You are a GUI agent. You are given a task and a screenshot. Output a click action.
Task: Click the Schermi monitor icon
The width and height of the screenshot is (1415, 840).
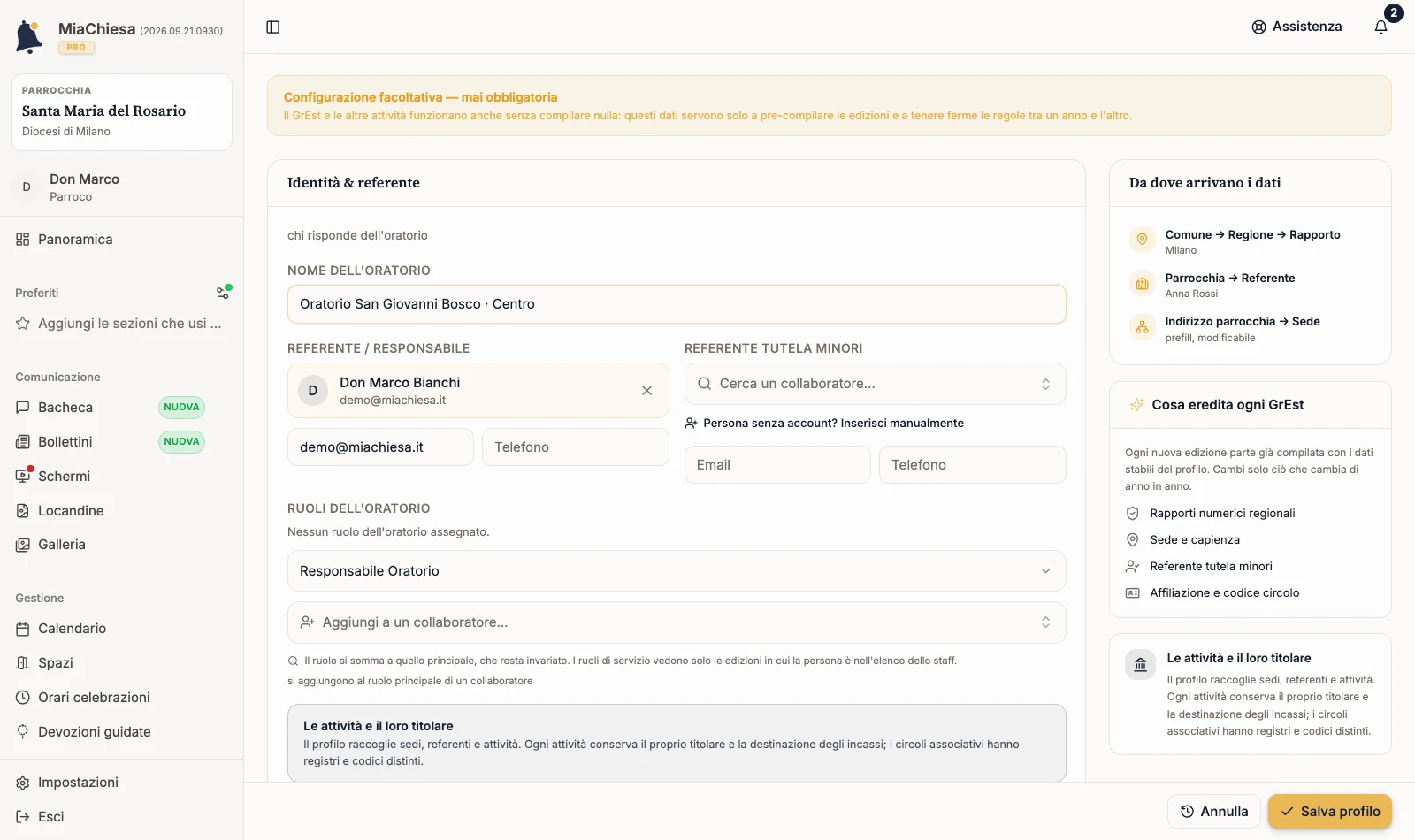point(23,477)
